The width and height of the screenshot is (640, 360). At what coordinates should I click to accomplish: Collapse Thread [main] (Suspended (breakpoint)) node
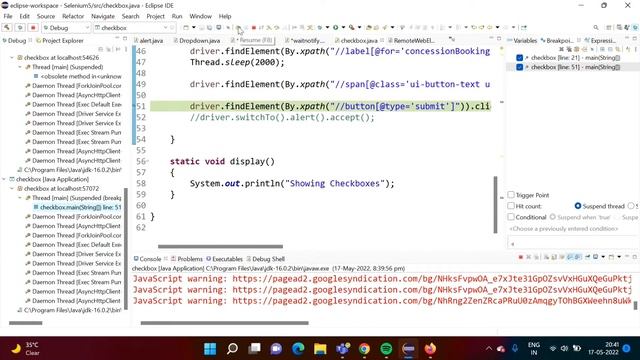pyautogui.click(x=20, y=198)
